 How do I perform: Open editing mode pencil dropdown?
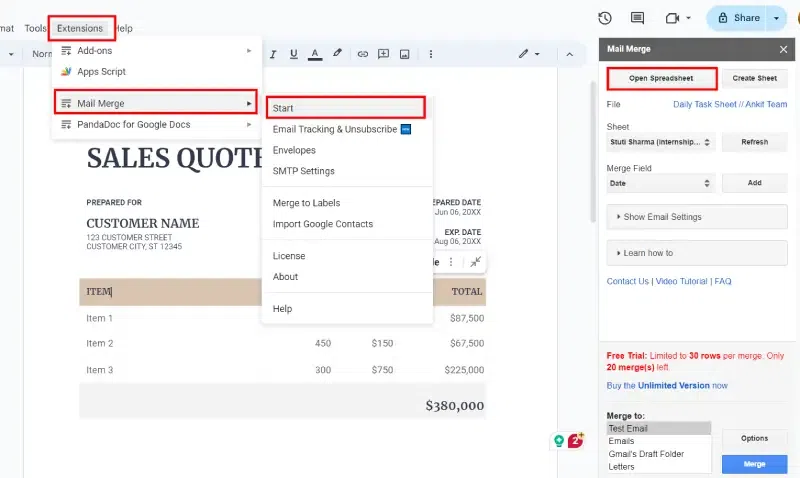point(529,54)
